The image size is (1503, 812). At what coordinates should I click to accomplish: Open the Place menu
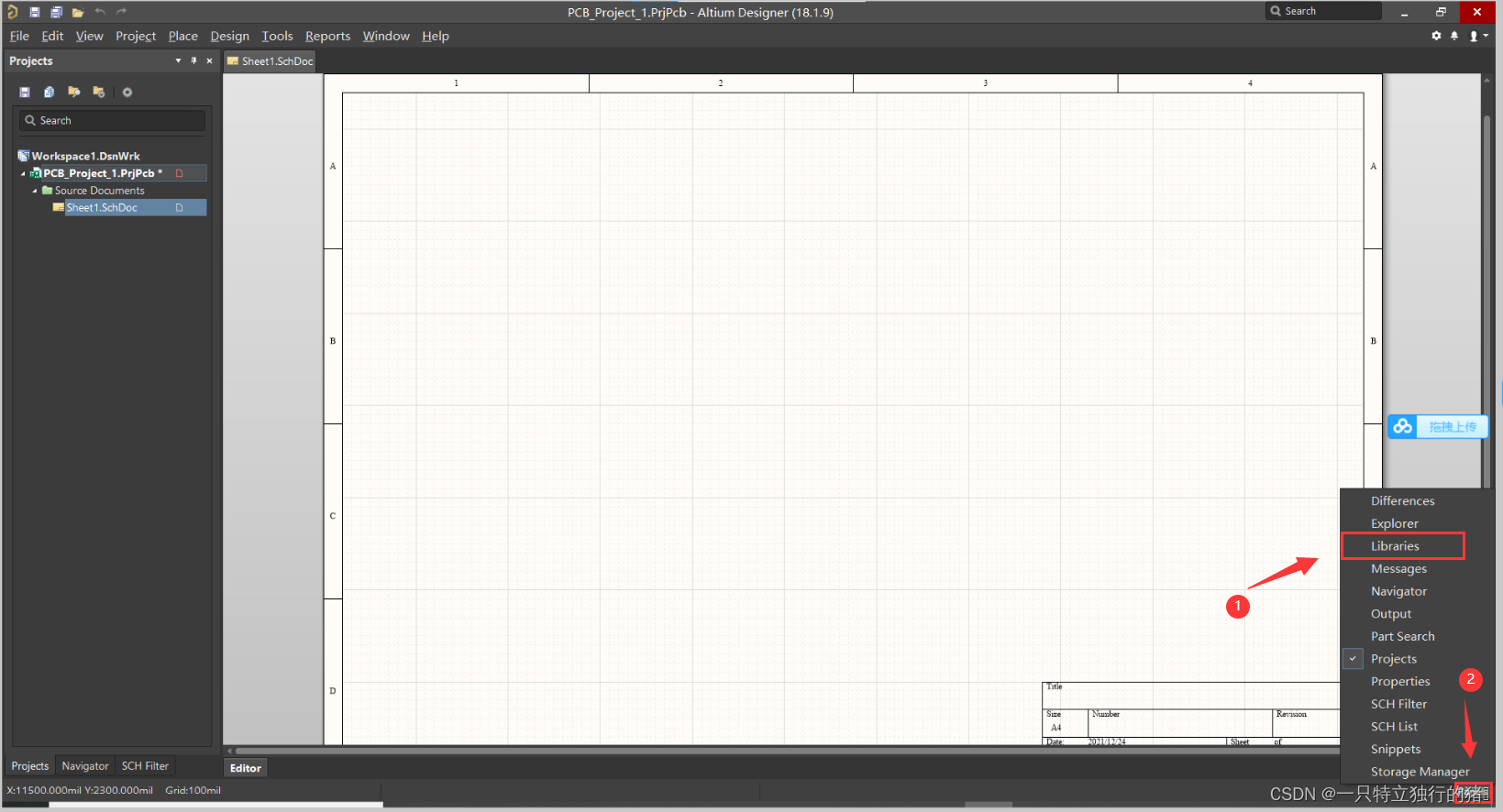coord(182,36)
